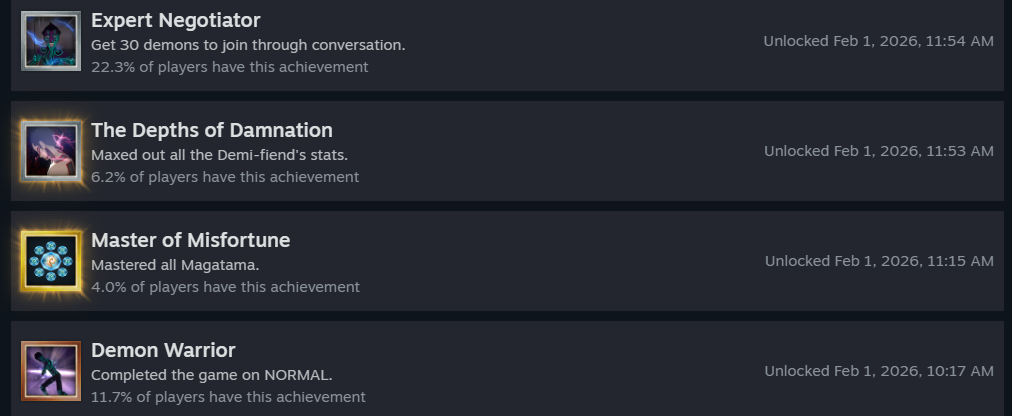Click the 11:53 AM unlock timestamp
Screen dimensions: 1012x416
(x=878, y=151)
